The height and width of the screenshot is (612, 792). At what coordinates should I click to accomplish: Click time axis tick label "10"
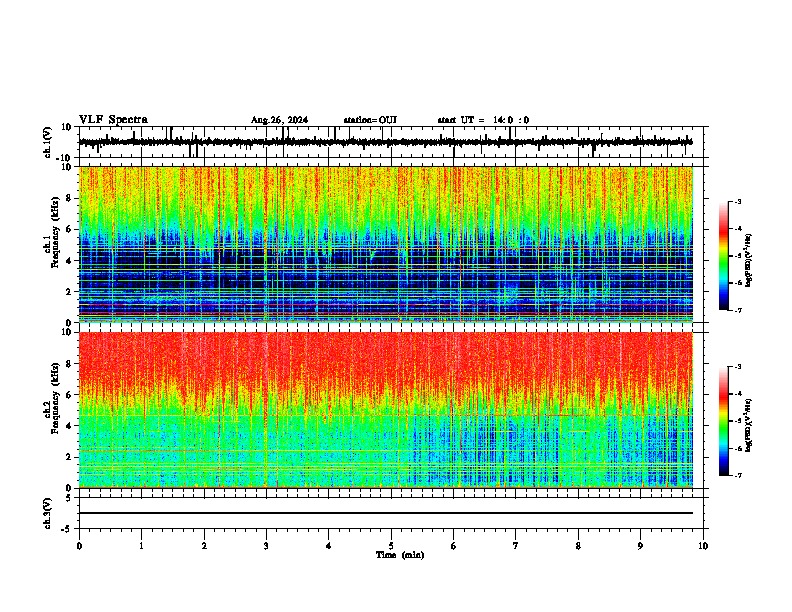click(703, 546)
